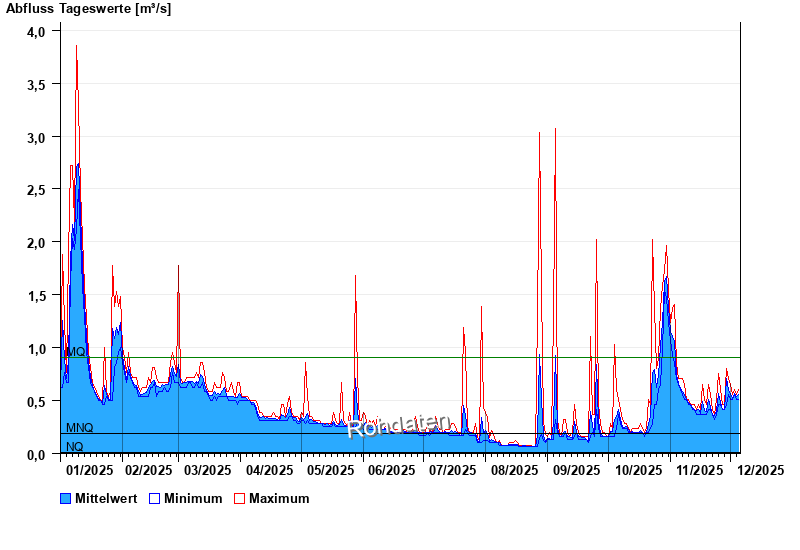Image resolution: width=800 pixels, height=550 pixels.
Task: Click the 2,0 y-axis value
Action: 36,243
